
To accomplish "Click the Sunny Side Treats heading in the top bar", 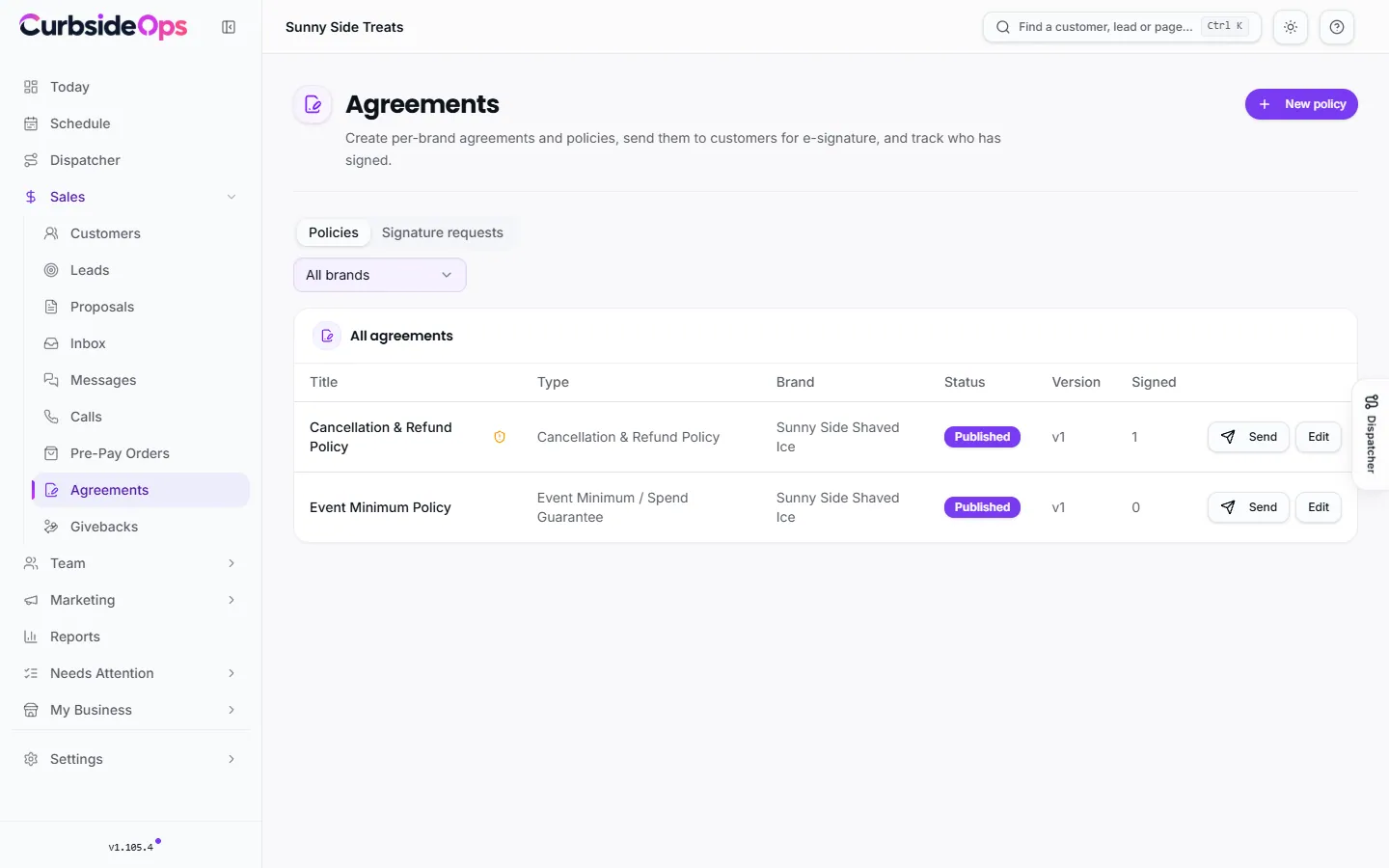I will tap(344, 27).
